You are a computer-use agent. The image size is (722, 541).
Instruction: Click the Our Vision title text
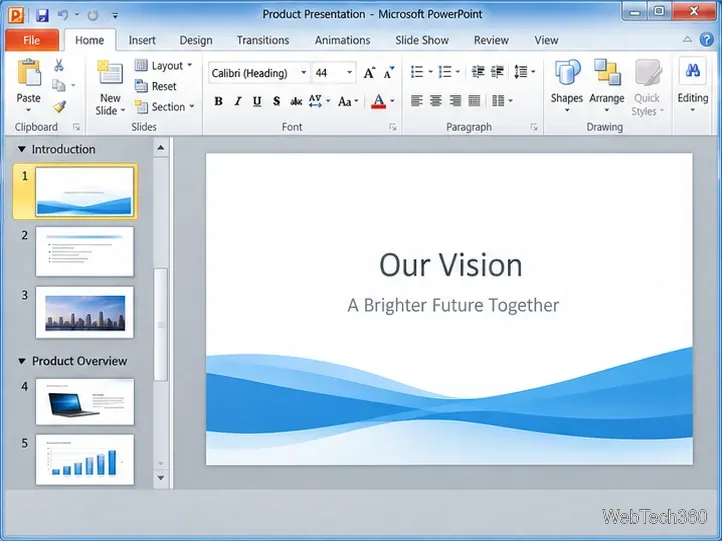coord(451,265)
